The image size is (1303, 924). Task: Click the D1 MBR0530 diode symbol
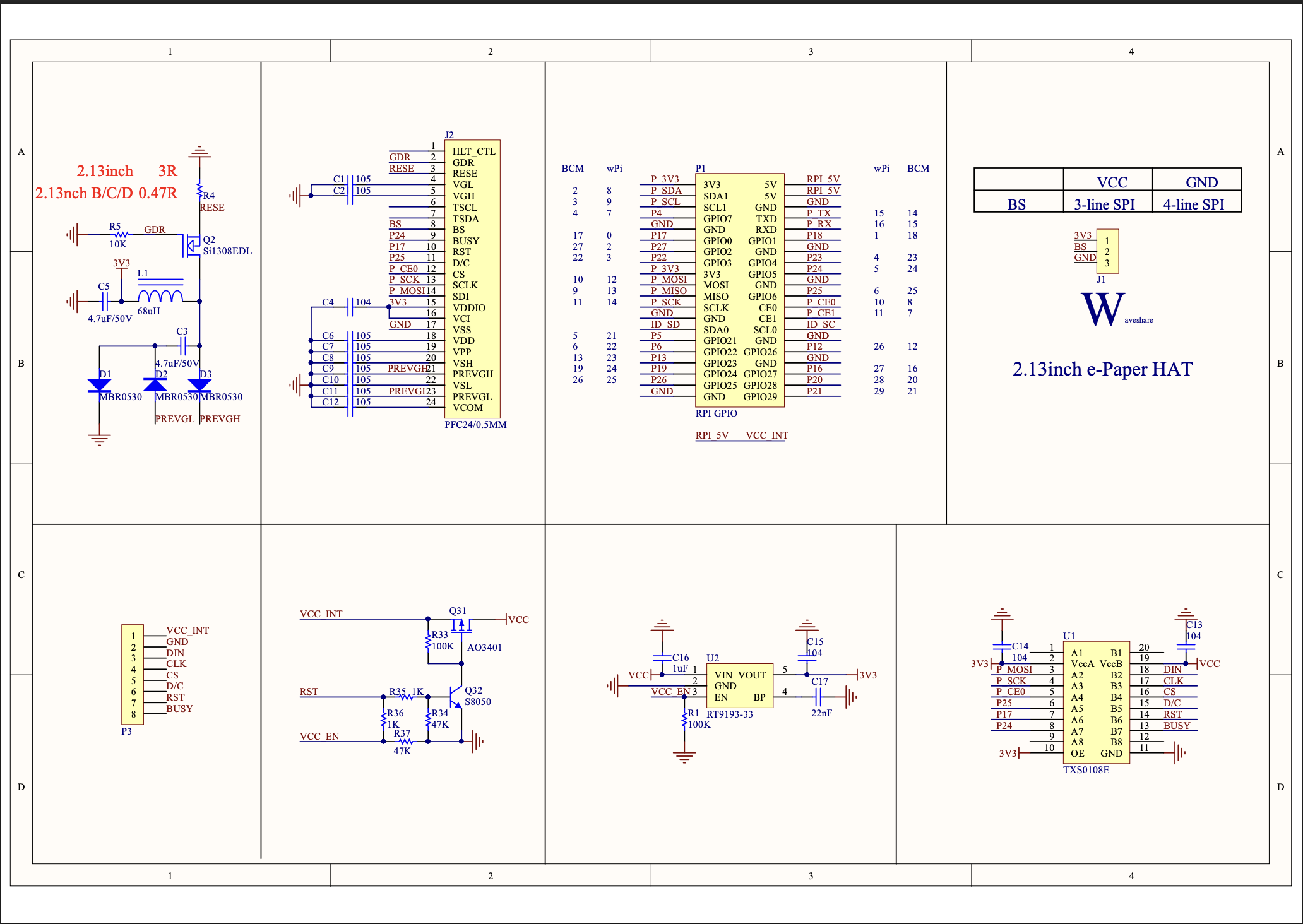99,384
